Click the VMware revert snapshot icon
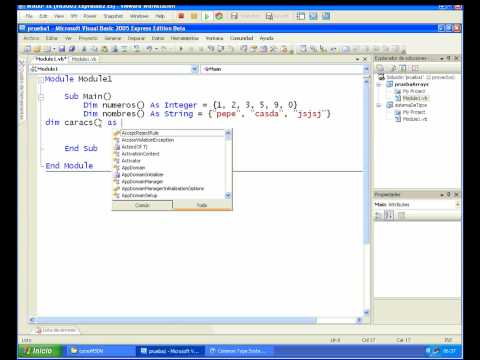480x360 pixels. pos(269,16)
